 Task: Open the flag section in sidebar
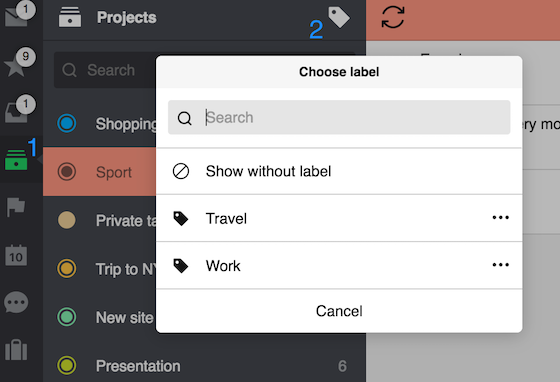click(x=16, y=207)
